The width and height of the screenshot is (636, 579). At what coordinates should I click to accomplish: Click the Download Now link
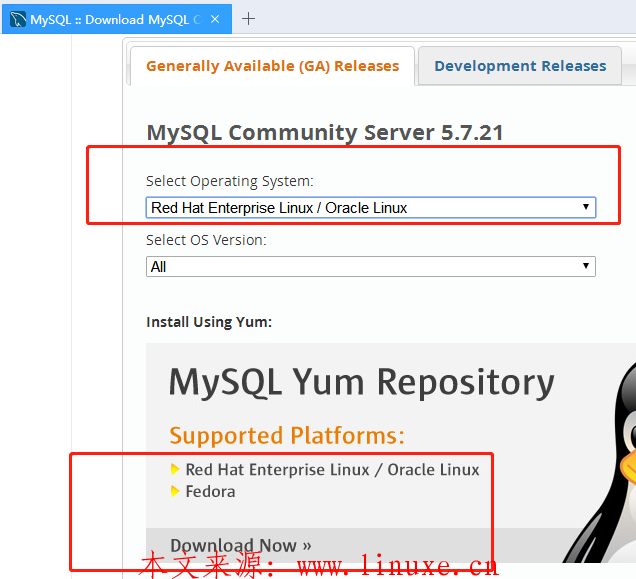tap(241, 545)
